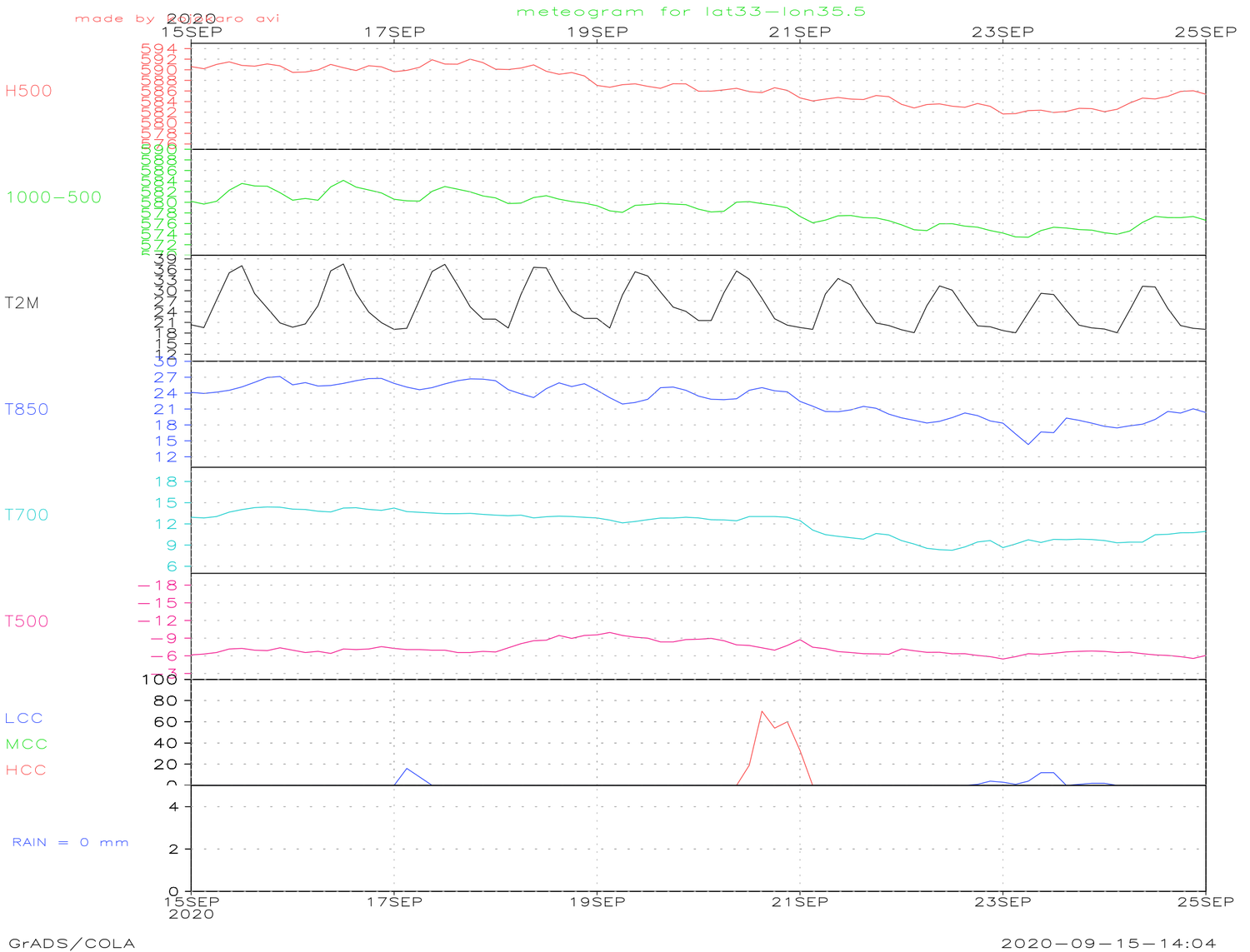Click the RAIN = 0 mm text

pyautogui.click(x=71, y=842)
